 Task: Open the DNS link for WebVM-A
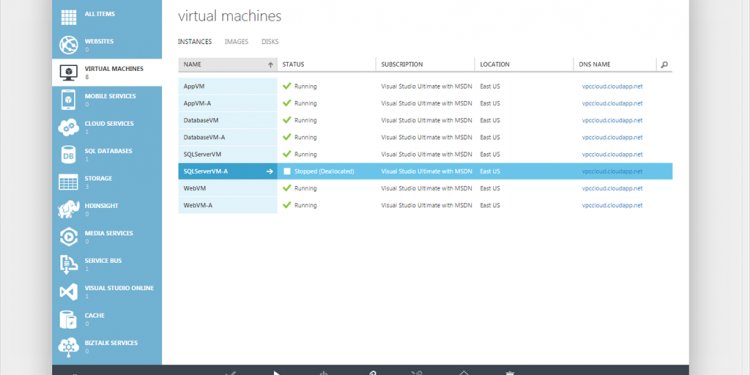coord(612,205)
